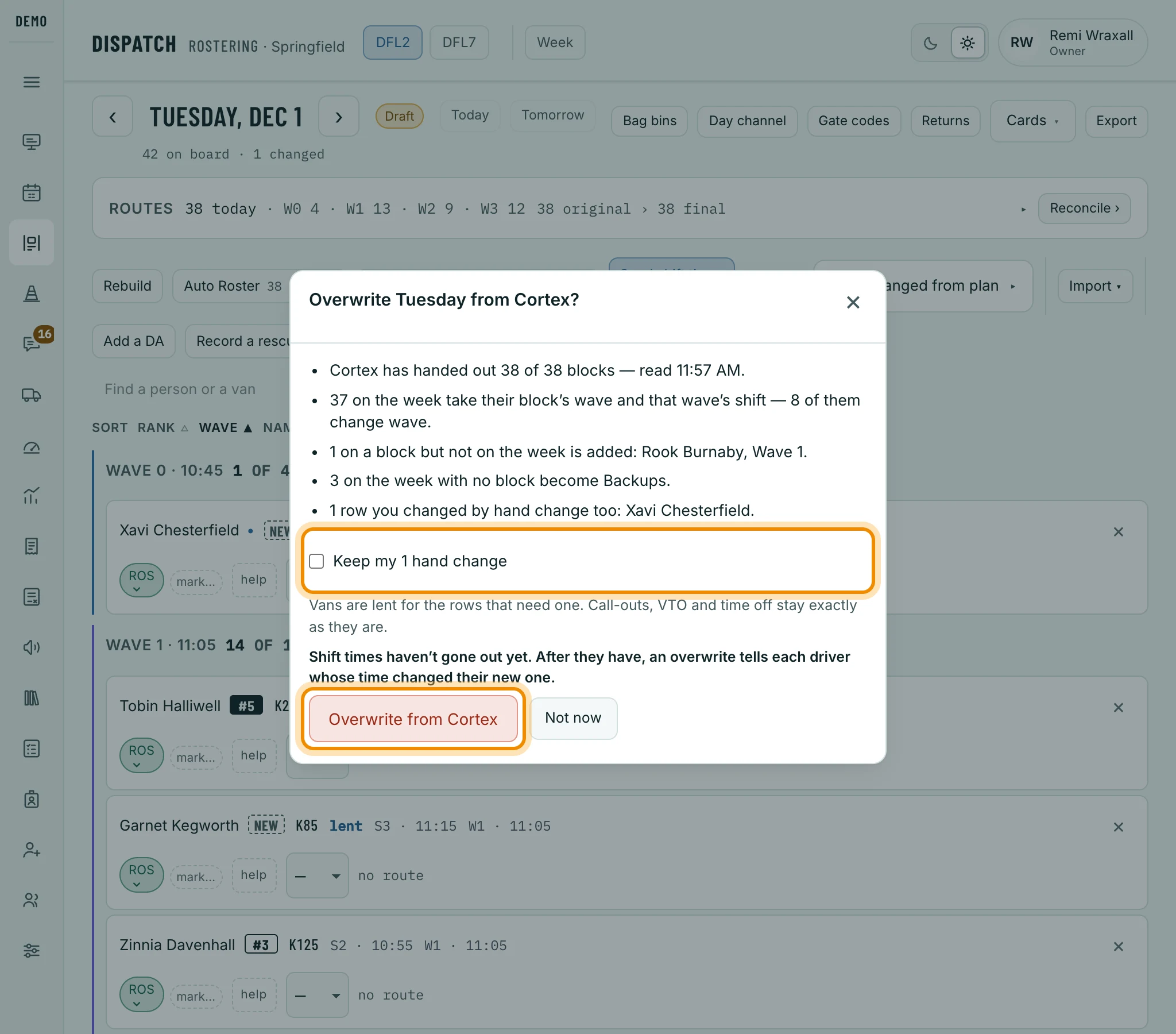Viewport: 1176px width, 1034px height.
Task: Open the van fleet truck icon
Action: [x=32, y=395]
